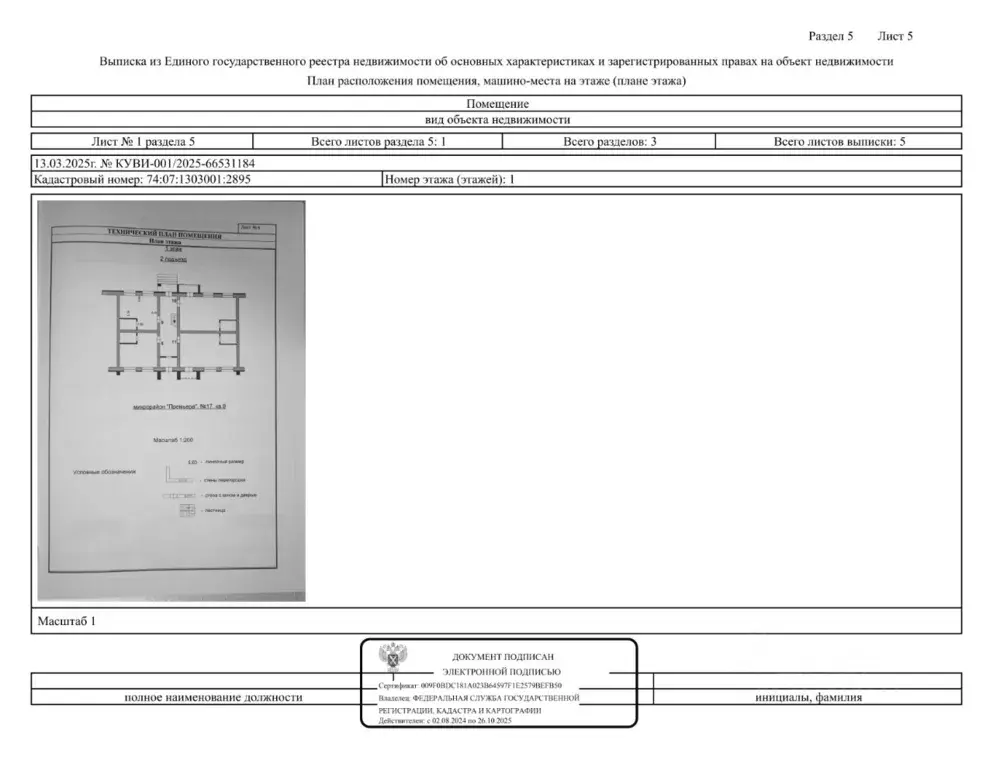The height and width of the screenshot is (767, 993).
Task: Click the Rosreestr coat of arms emblem
Action: coord(393,657)
